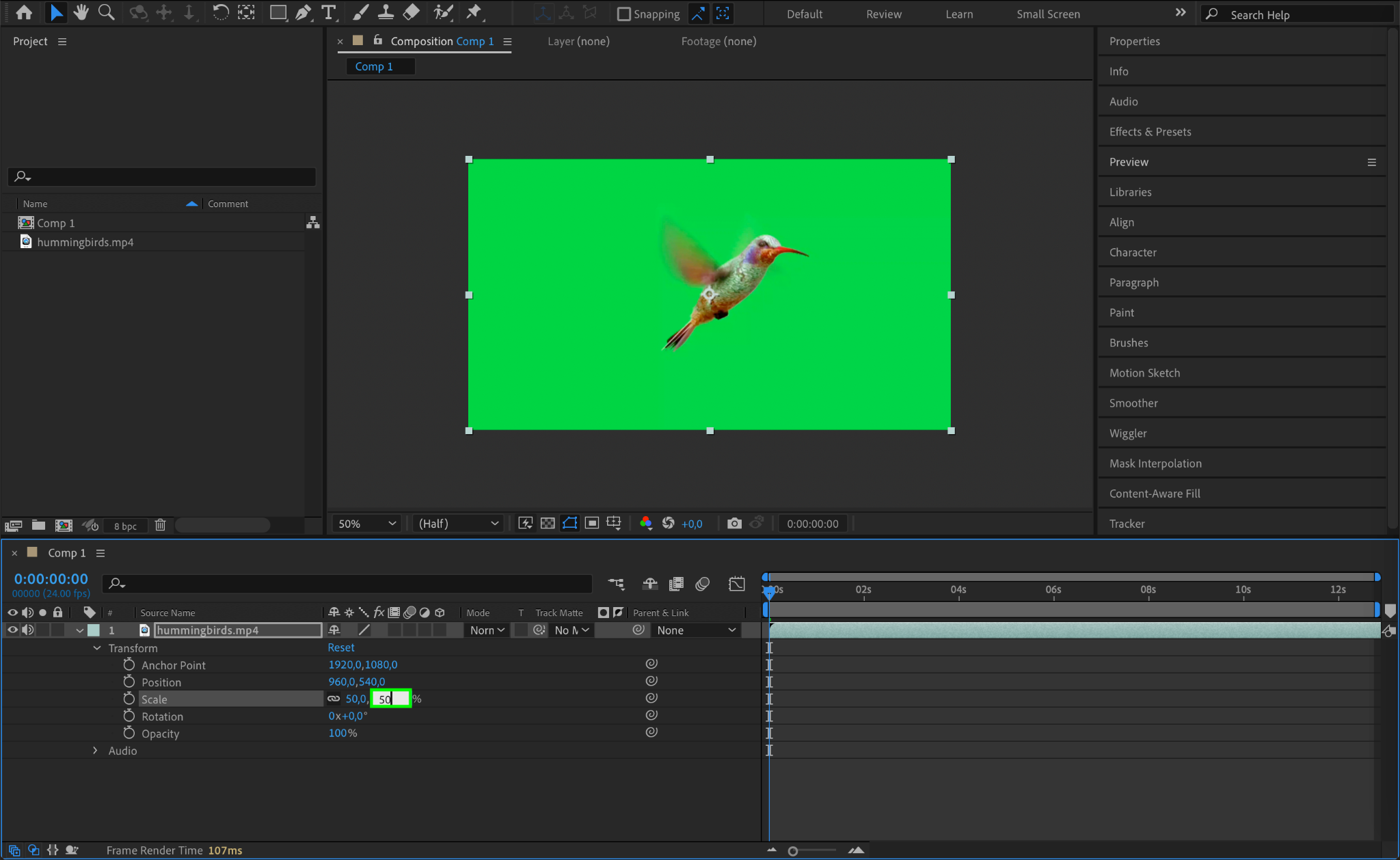Image resolution: width=1400 pixels, height=860 pixels.
Task: Click the Home icon
Action: (24, 12)
